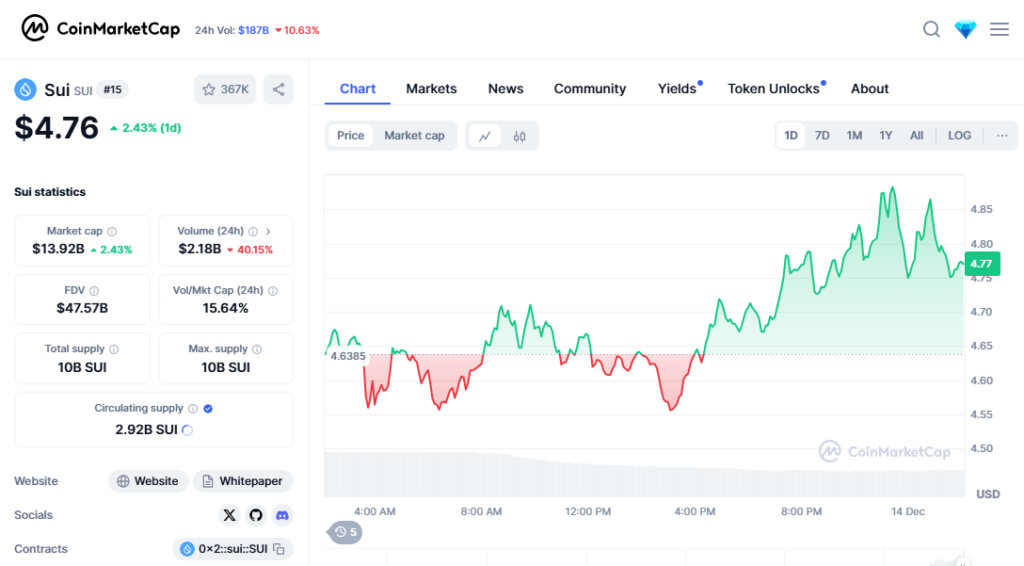Click the CoinMarketCap logo
Viewport: 1024px width, 566px height.
pos(101,29)
